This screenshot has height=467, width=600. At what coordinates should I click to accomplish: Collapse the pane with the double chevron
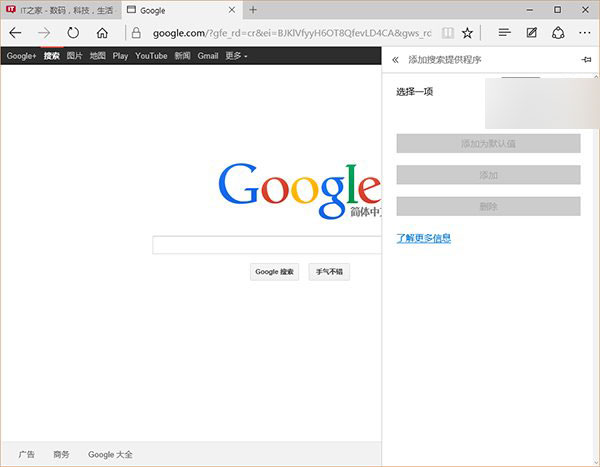(395, 60)
